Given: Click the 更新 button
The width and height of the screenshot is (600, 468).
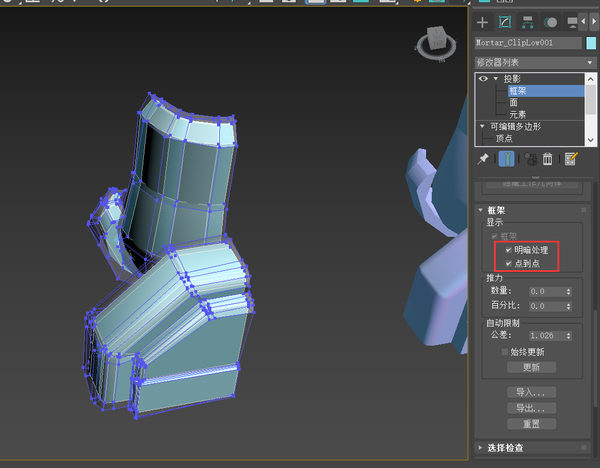Looking at the screenshot, I should (532, 367).
